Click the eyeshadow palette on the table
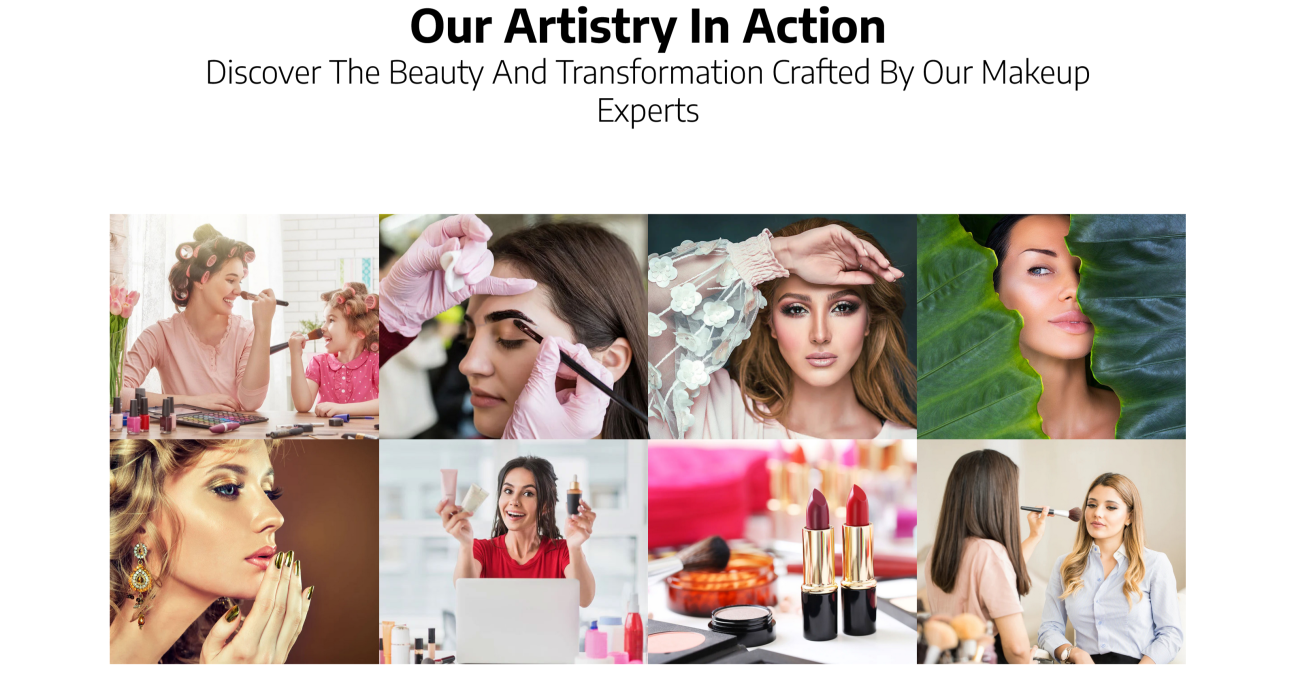The image size is (1296, 700). (x=221, y=419)
